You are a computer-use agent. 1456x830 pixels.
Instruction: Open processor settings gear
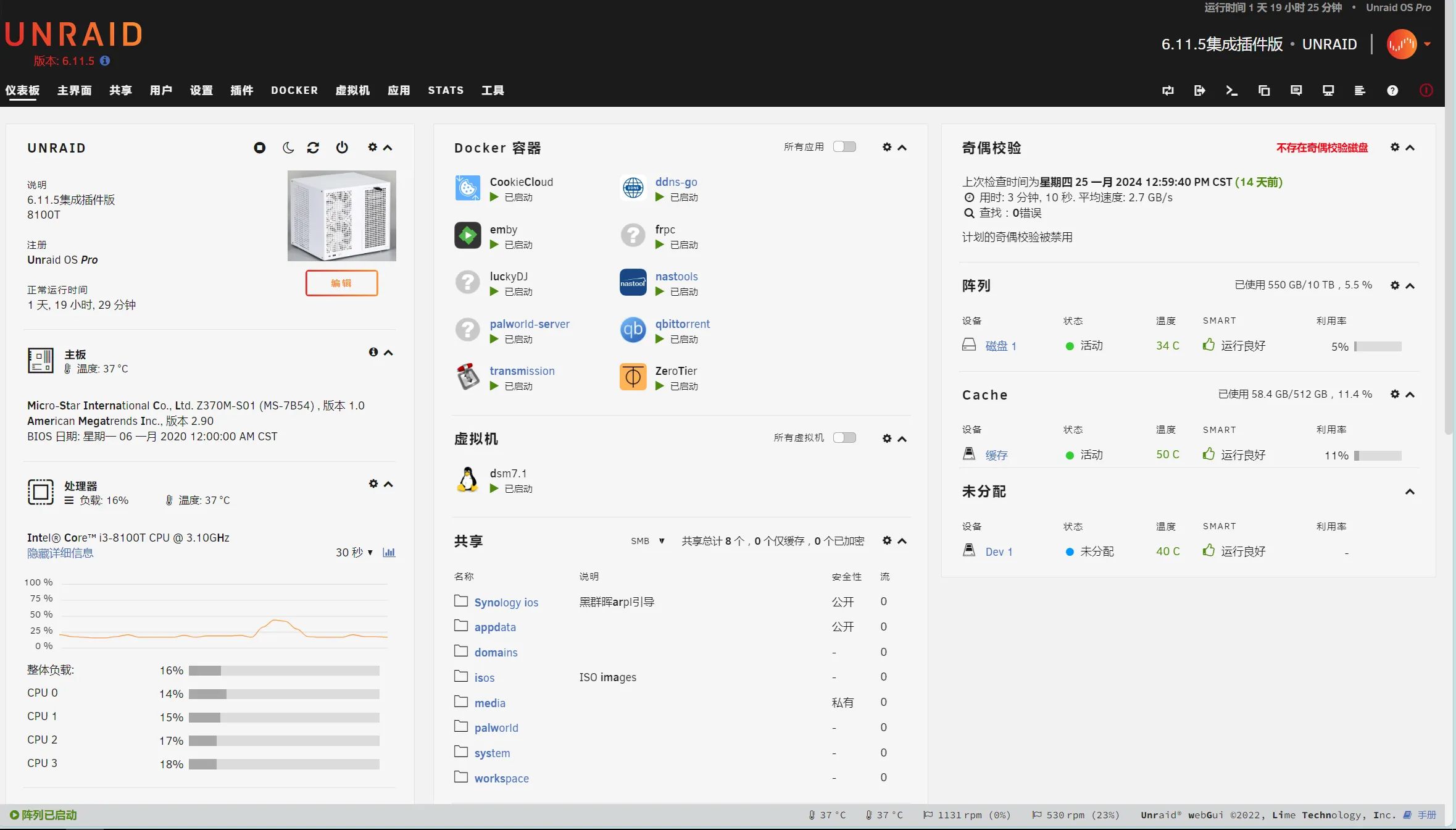coord(373,484)
